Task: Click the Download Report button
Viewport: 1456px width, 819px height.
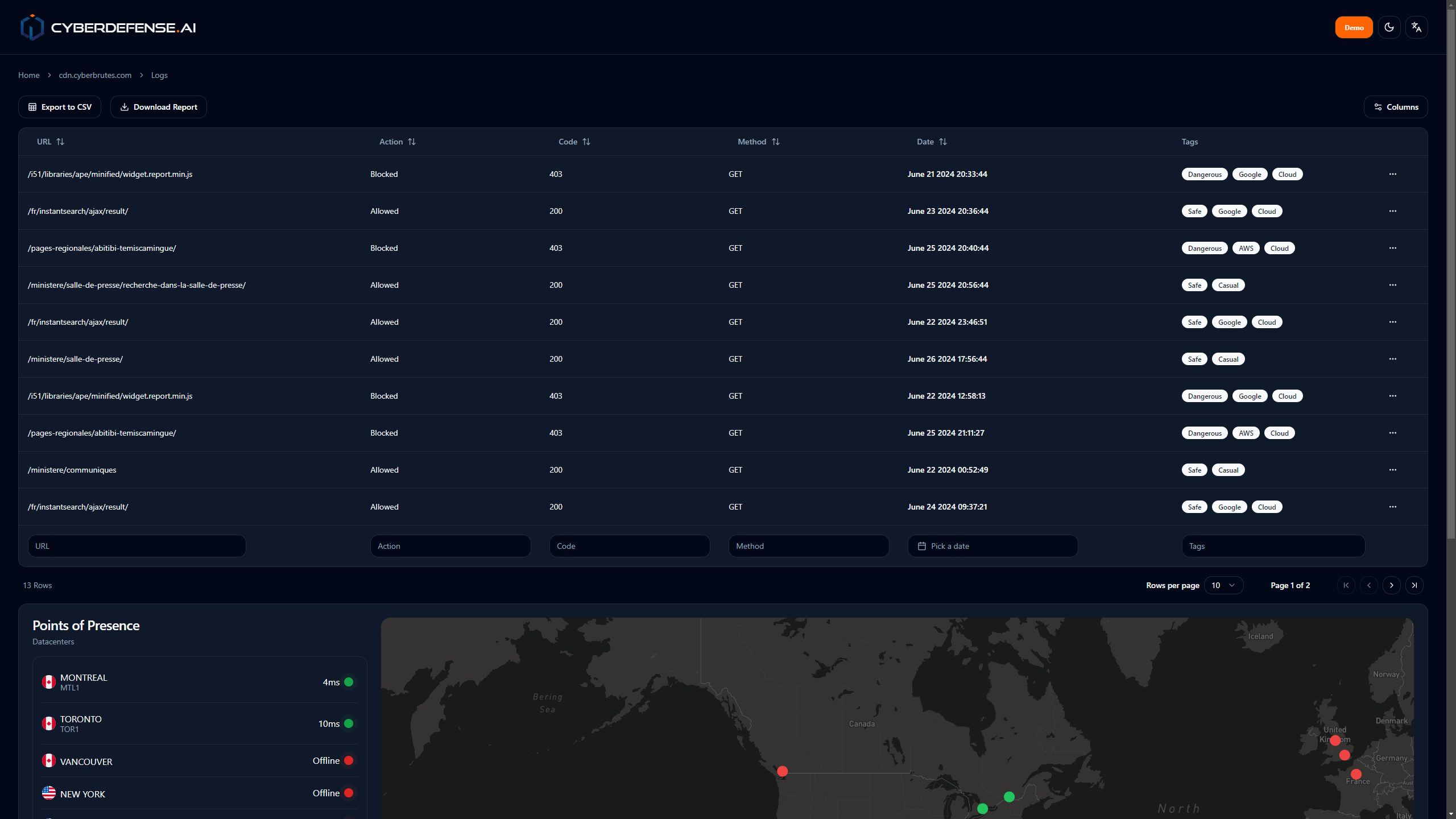Action: coord(159,107)
